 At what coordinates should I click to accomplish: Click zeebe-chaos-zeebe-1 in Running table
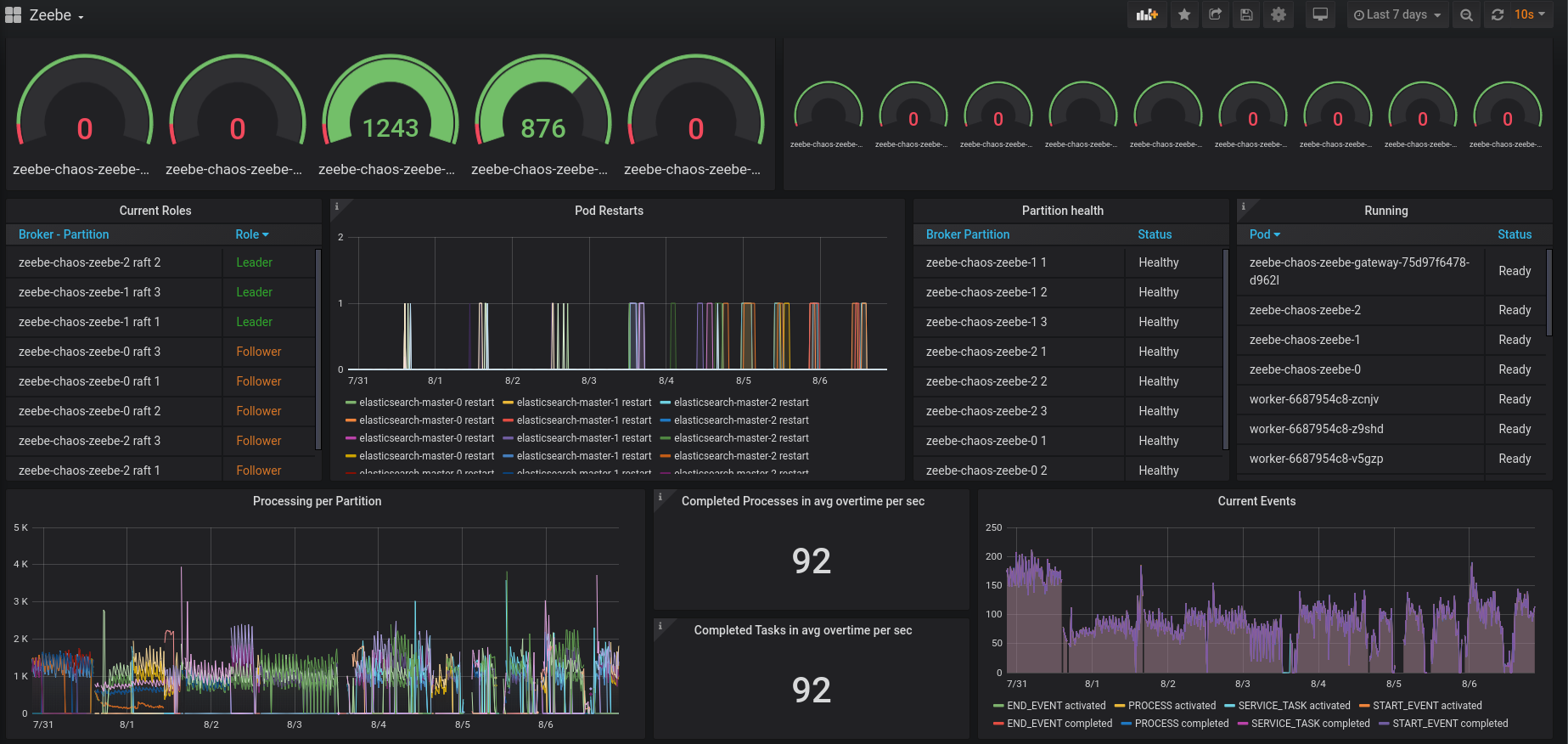click(x=1361, y=340)
